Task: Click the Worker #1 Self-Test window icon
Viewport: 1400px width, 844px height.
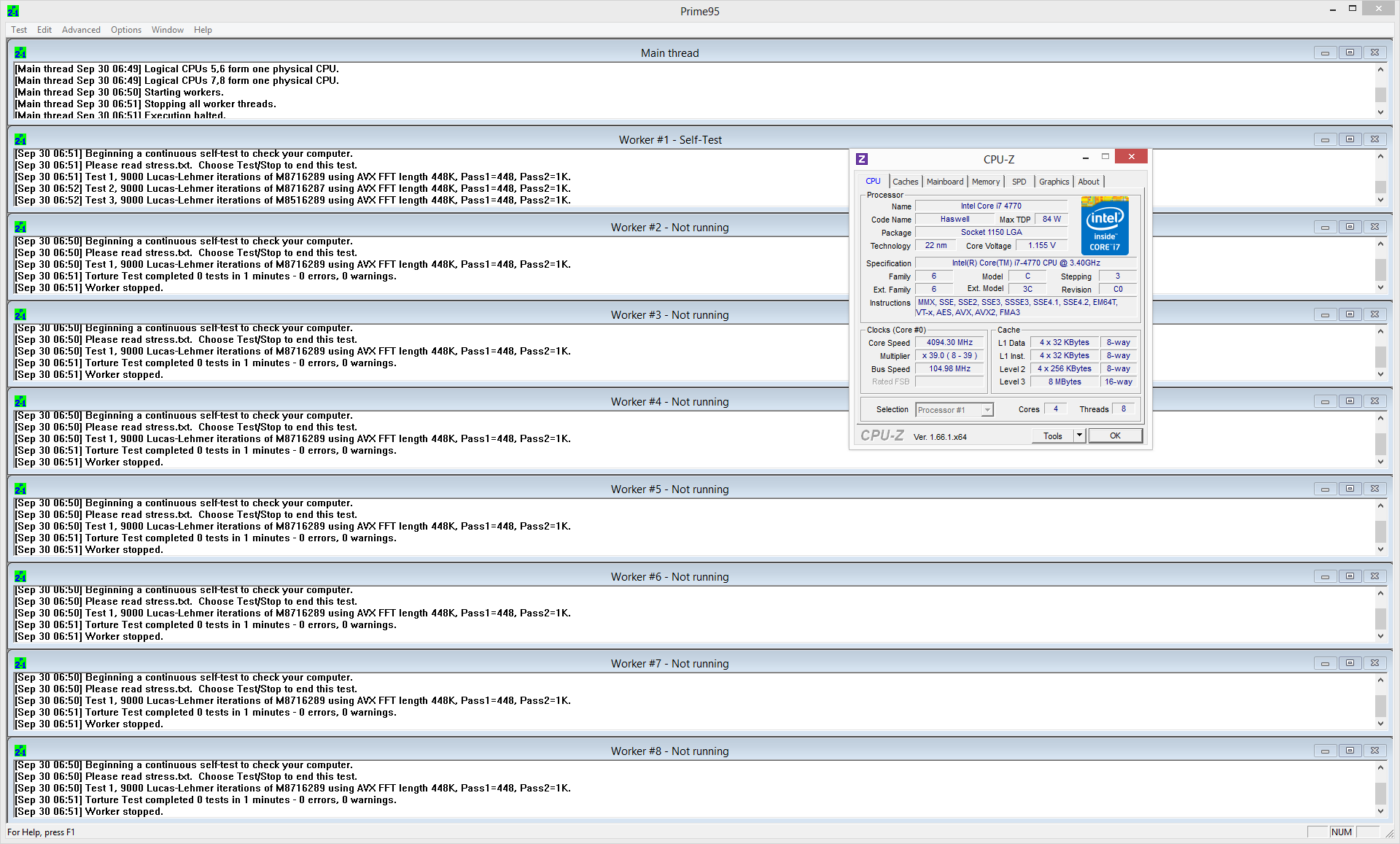Action: (x=20, y=139)
